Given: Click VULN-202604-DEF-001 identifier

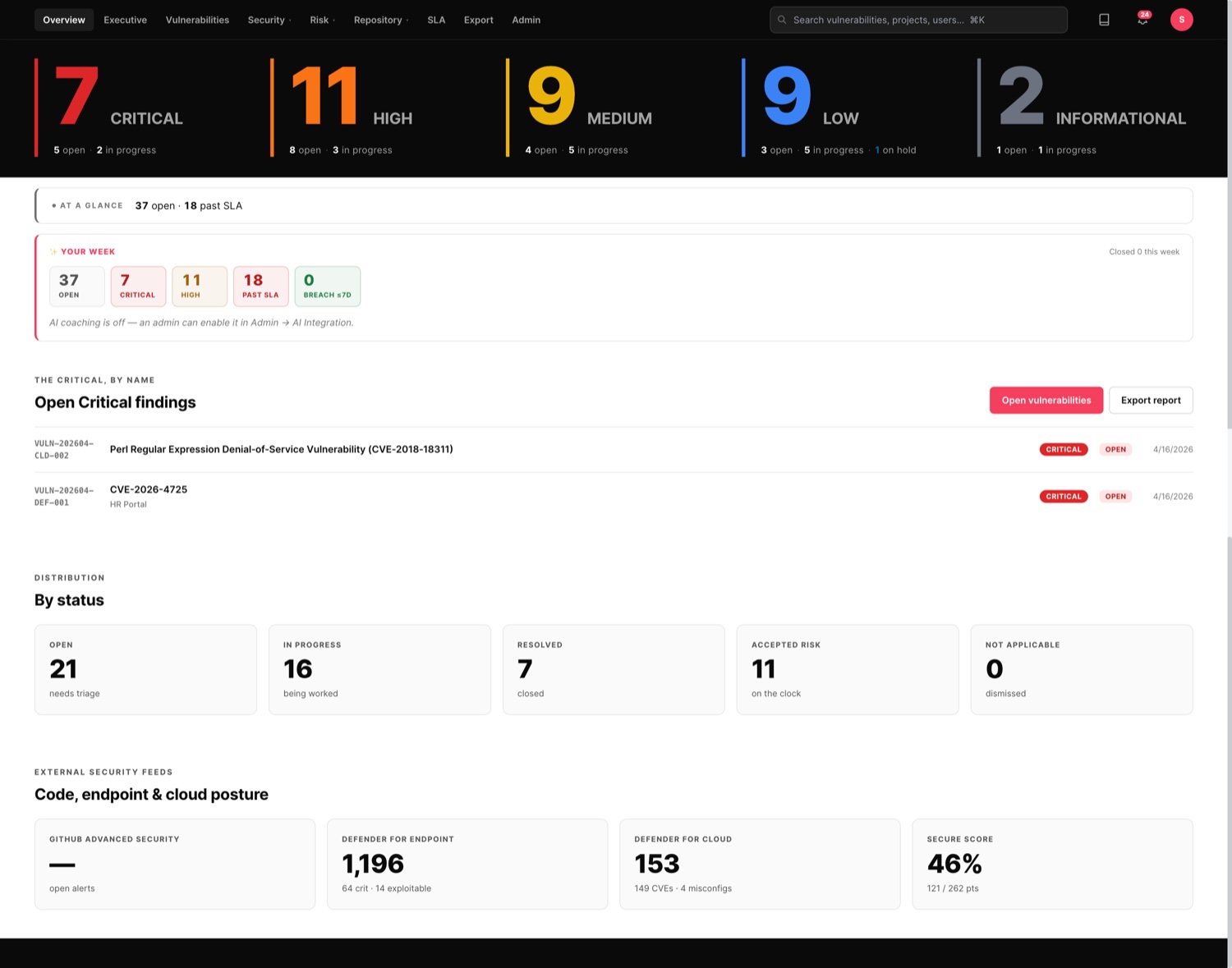Looking at the screenshot, I should pyautogui.click(x=64, y=496).
